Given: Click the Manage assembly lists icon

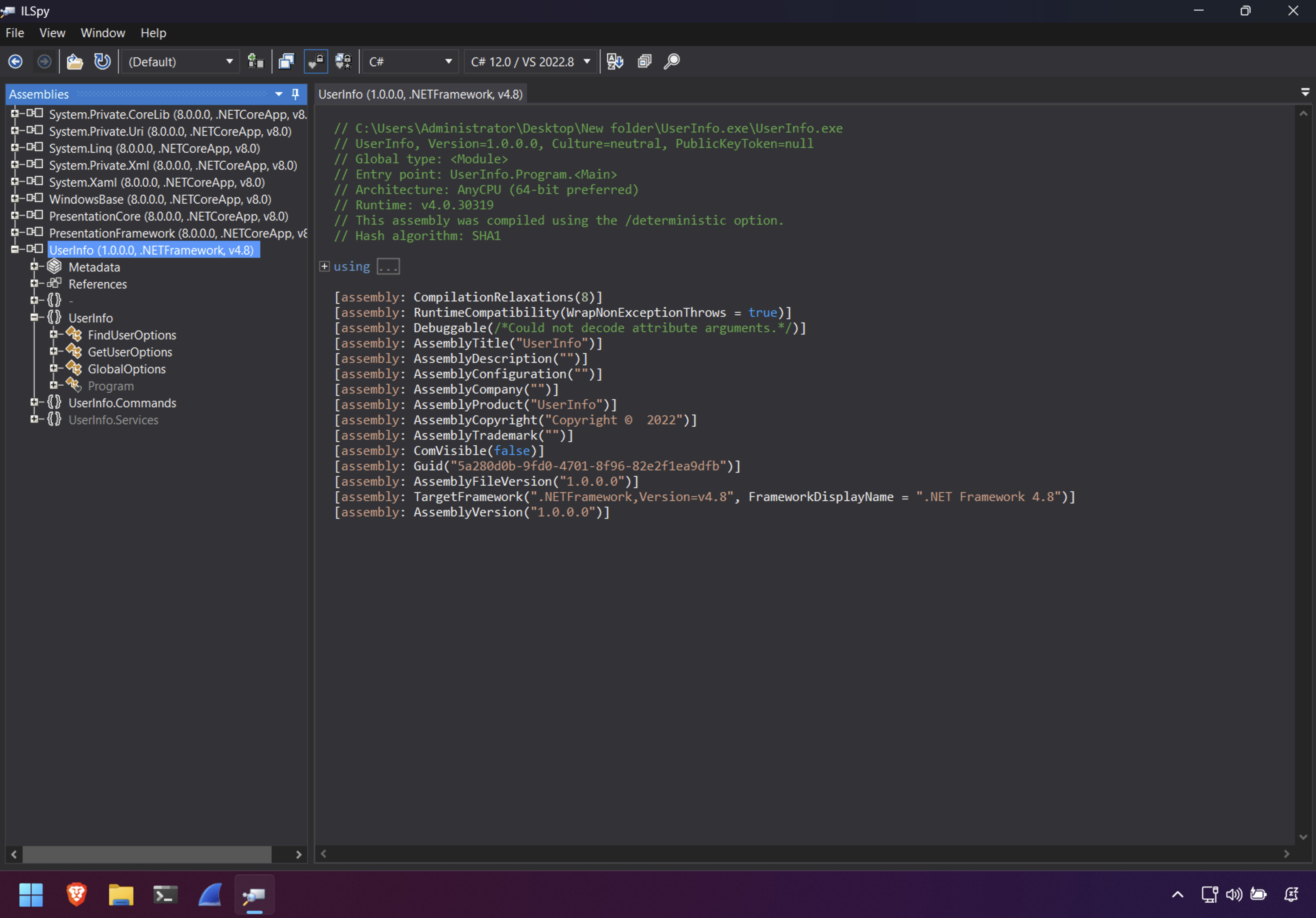Looking at the screenshot, I should (x=255, y=61).
